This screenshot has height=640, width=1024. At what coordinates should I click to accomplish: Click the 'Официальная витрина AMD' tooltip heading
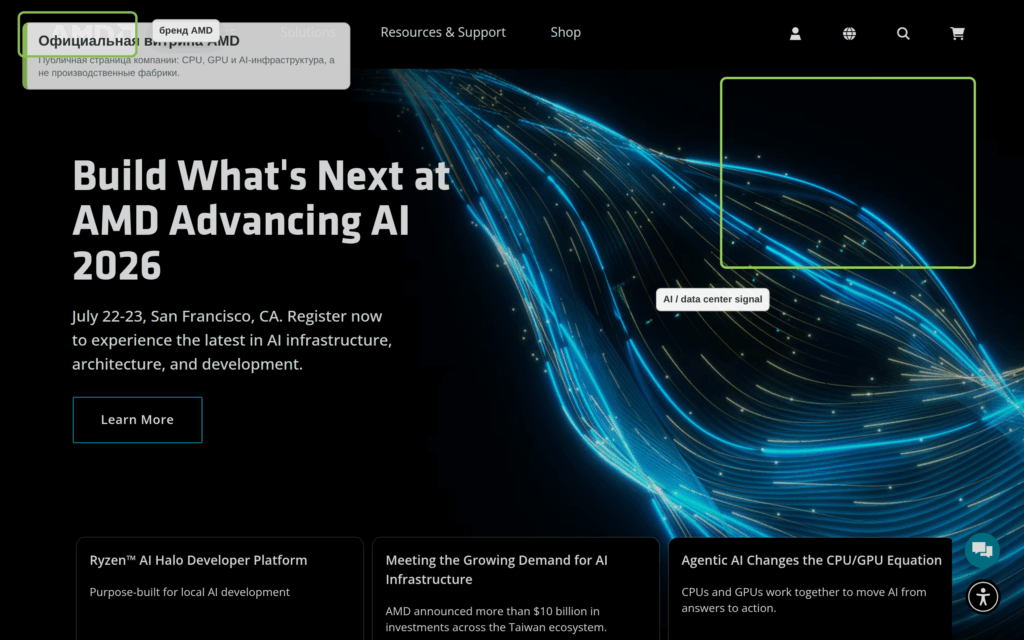click(138, 41)
